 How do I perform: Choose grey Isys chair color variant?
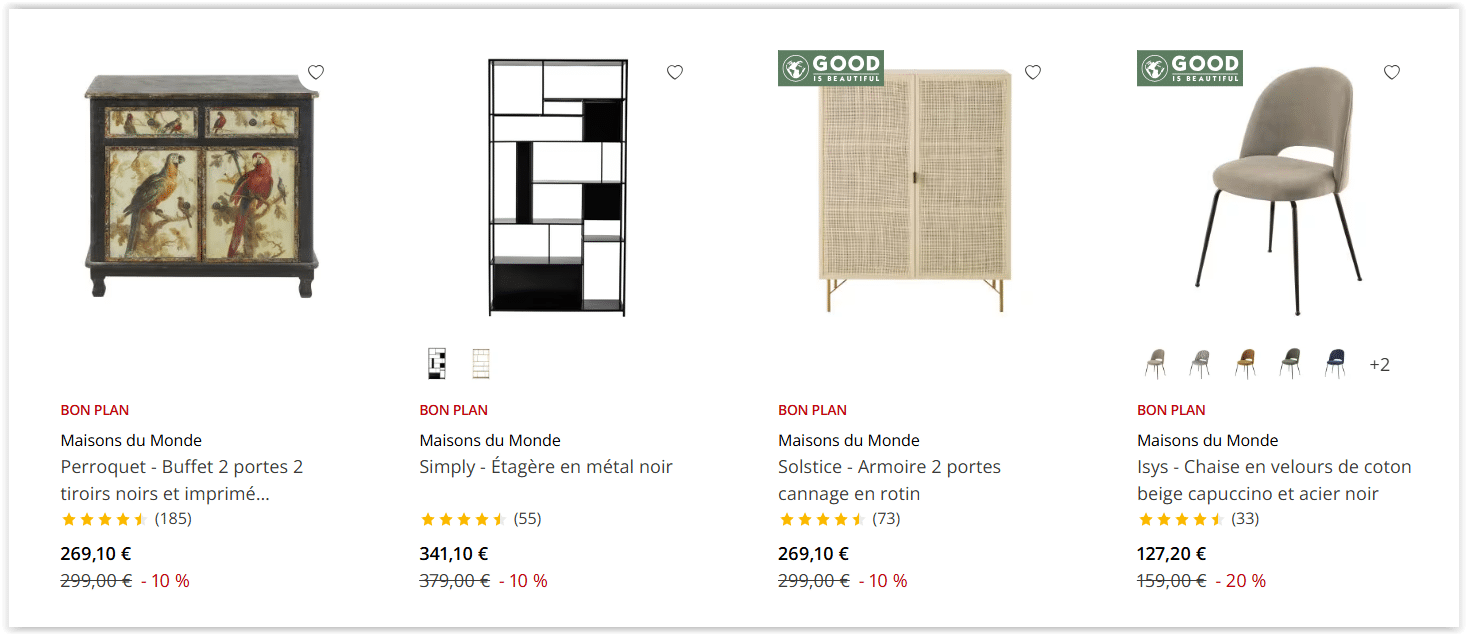1200,364
